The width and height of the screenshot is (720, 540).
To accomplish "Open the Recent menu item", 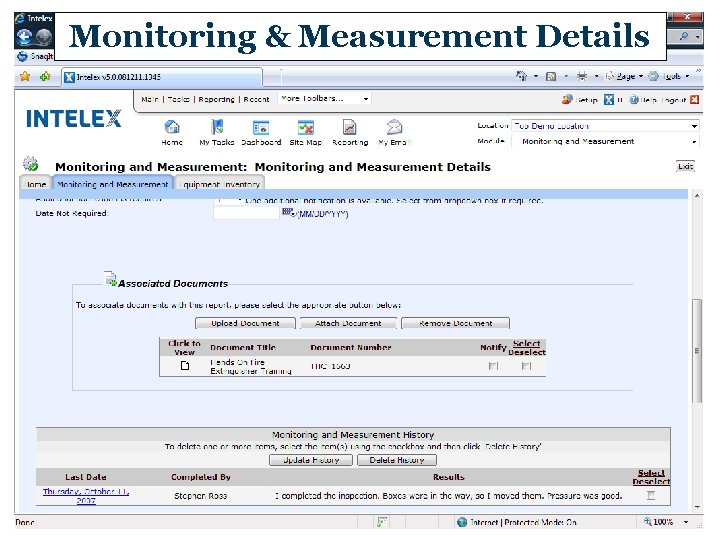I will coord(256,99).
